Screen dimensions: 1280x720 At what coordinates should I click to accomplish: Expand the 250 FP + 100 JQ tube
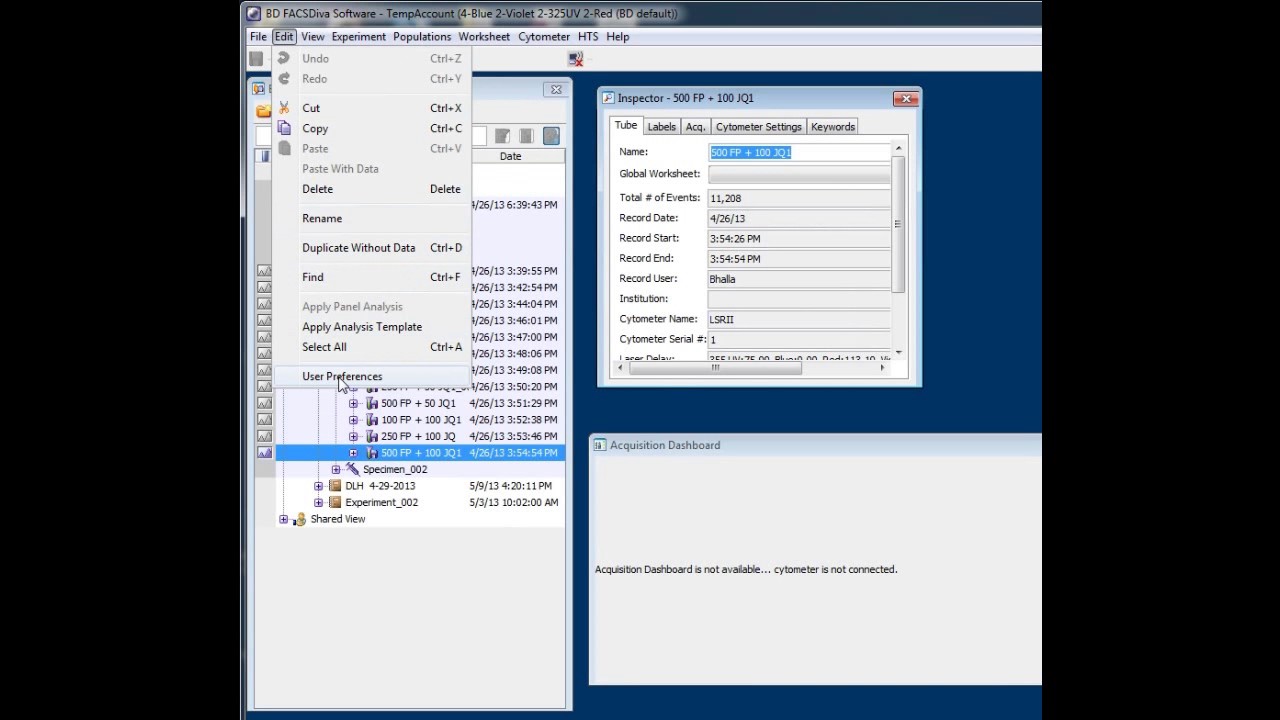[353, 436]
